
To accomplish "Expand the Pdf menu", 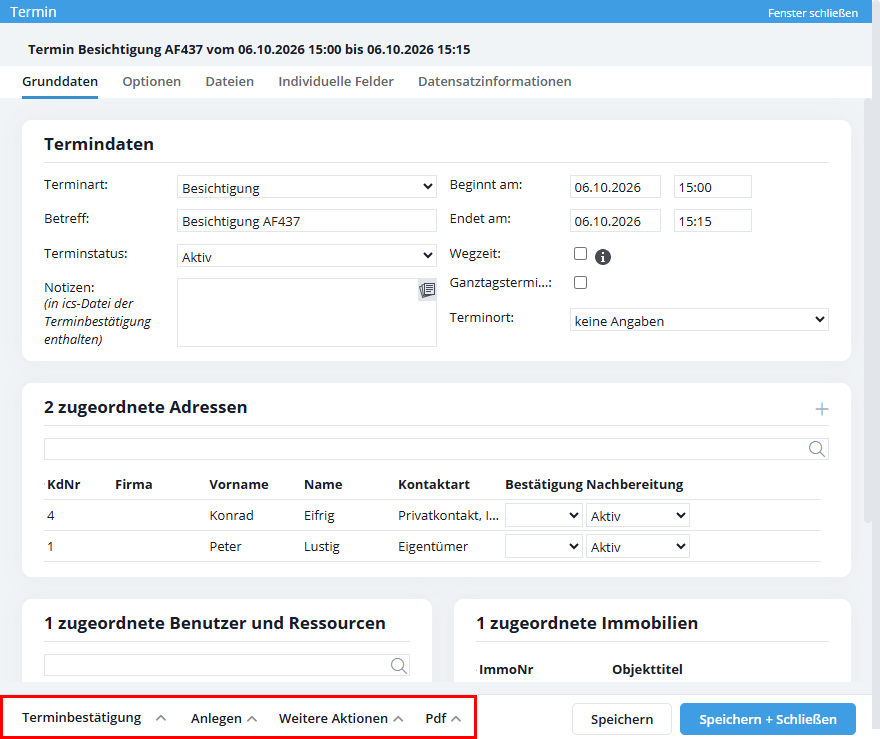I will pos(443,719).
